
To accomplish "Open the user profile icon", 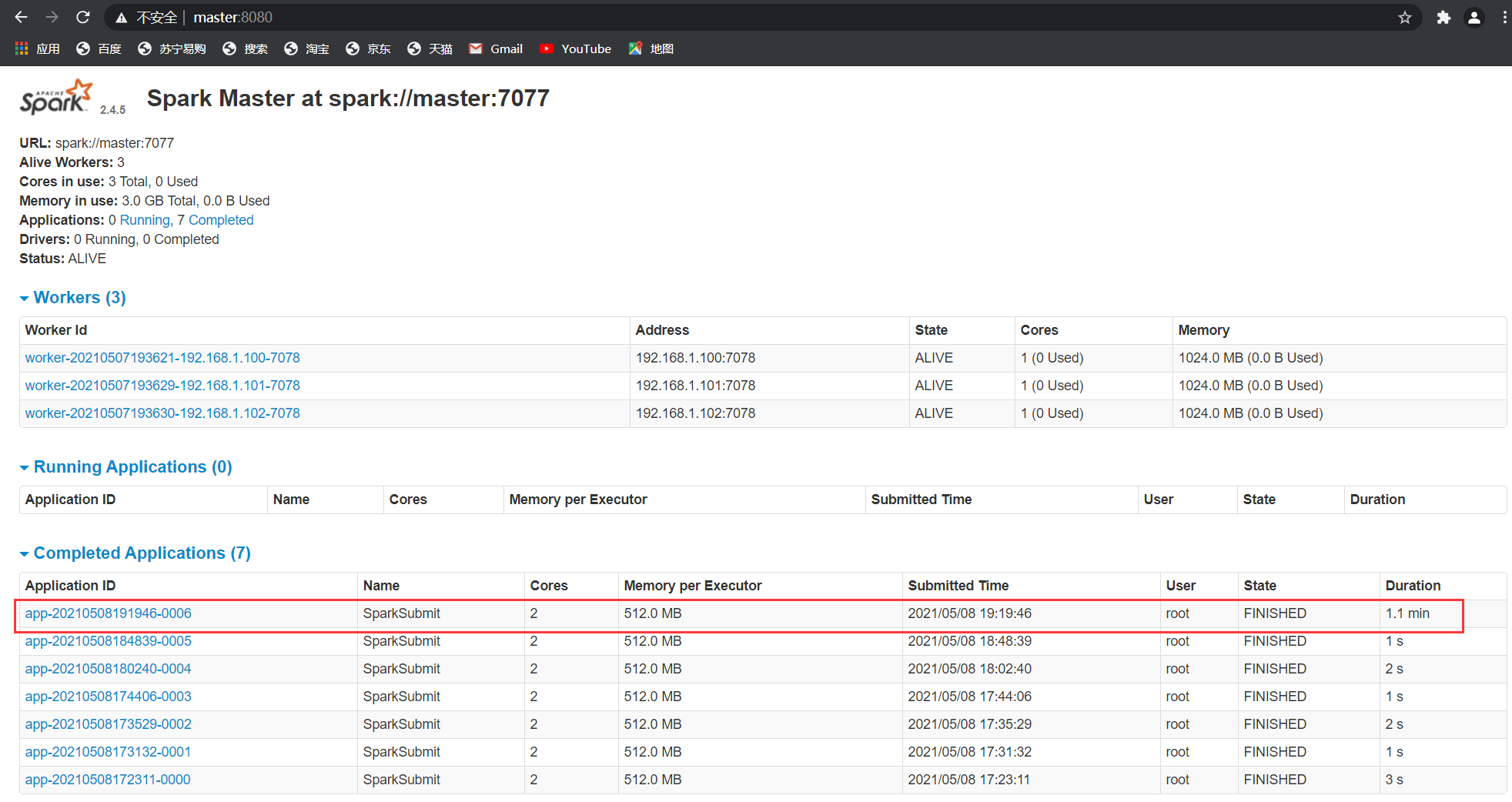I will (1474, 17).
